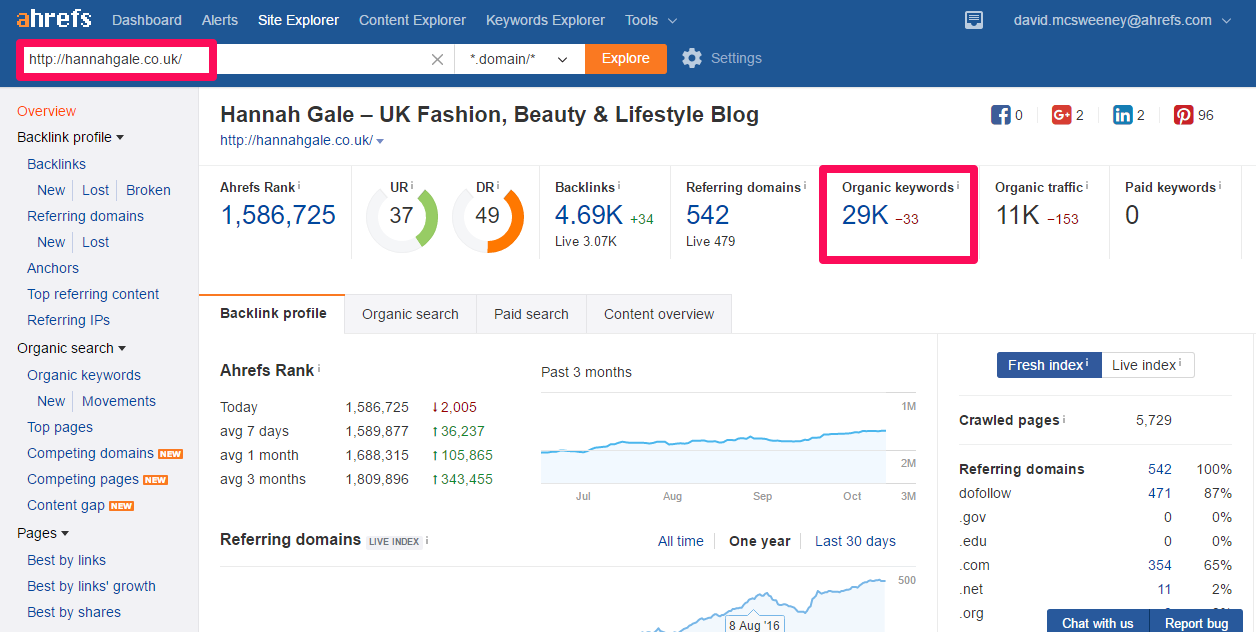Image resolution: width=1256 pixels, height=632 pixels.
Task: Click the Pinterest share count icon
Action: [x=1183, y=115]
